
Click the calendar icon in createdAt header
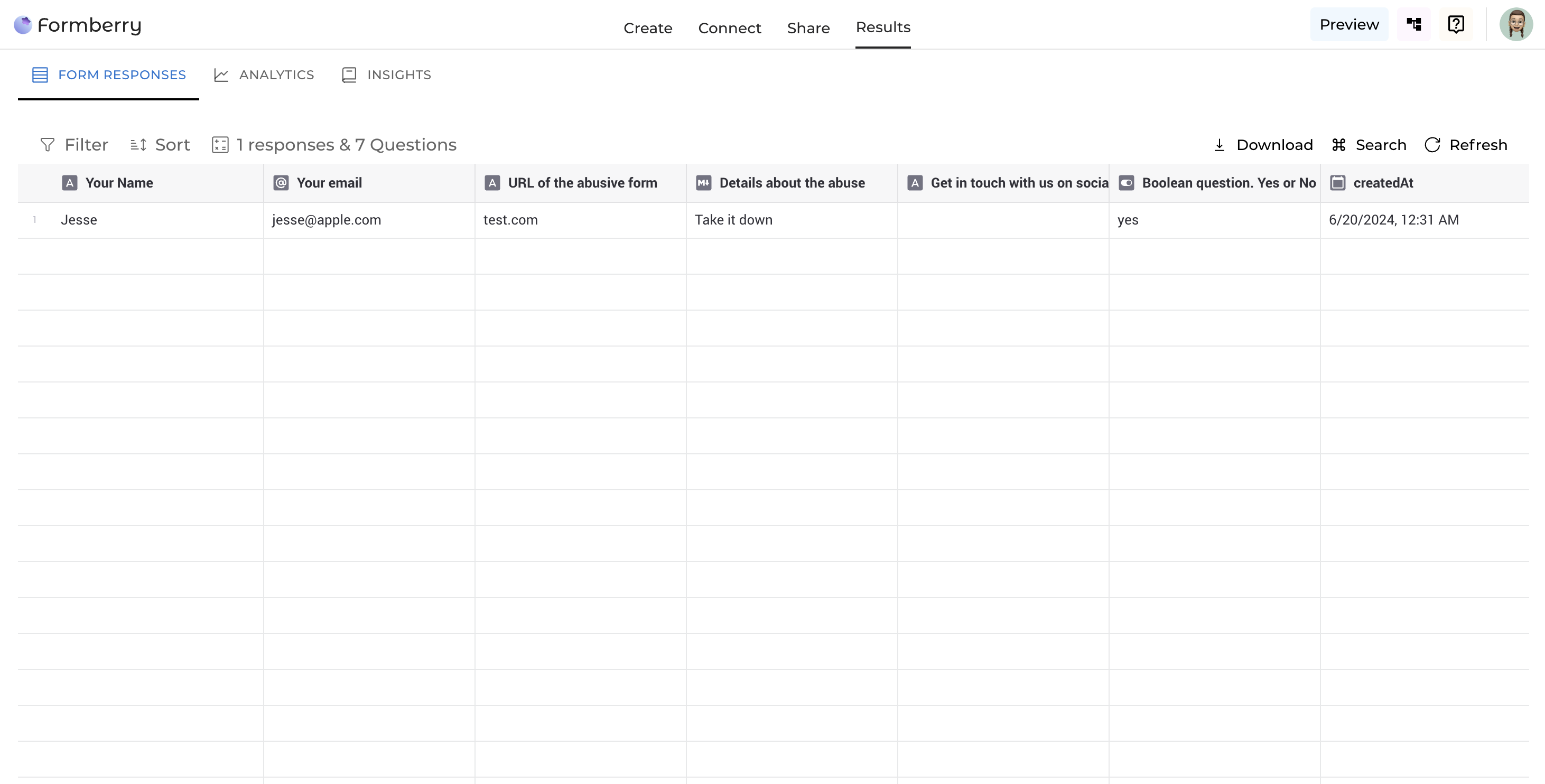1337,183
